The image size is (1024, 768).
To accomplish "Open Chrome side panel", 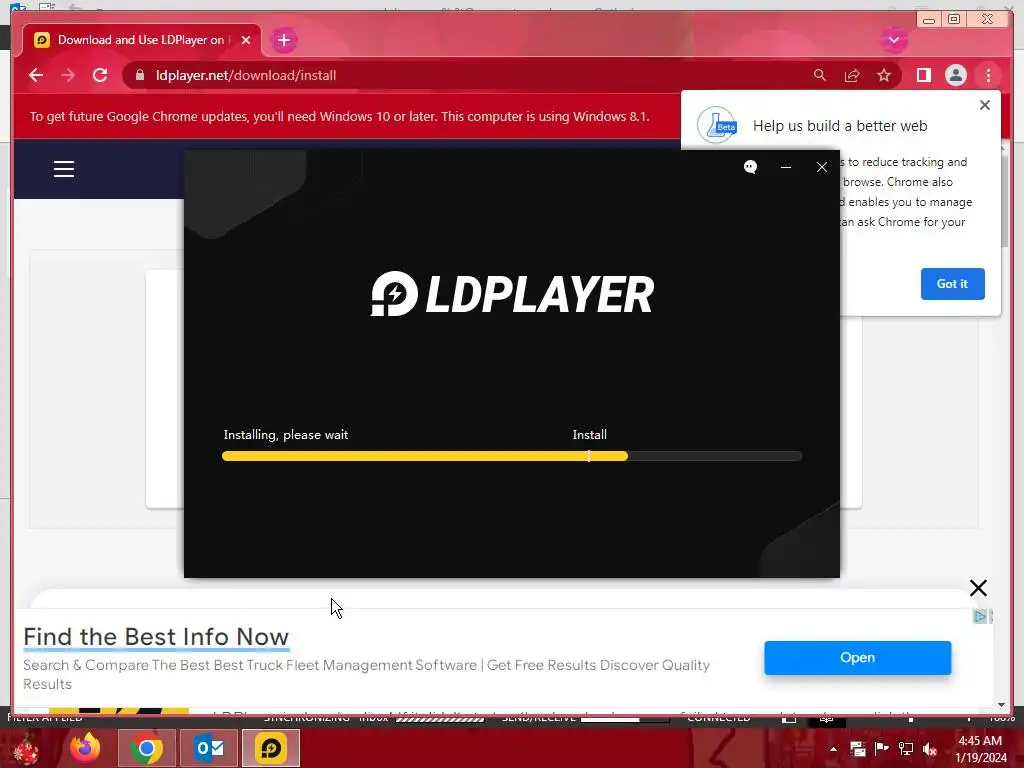I will [923, 75].
